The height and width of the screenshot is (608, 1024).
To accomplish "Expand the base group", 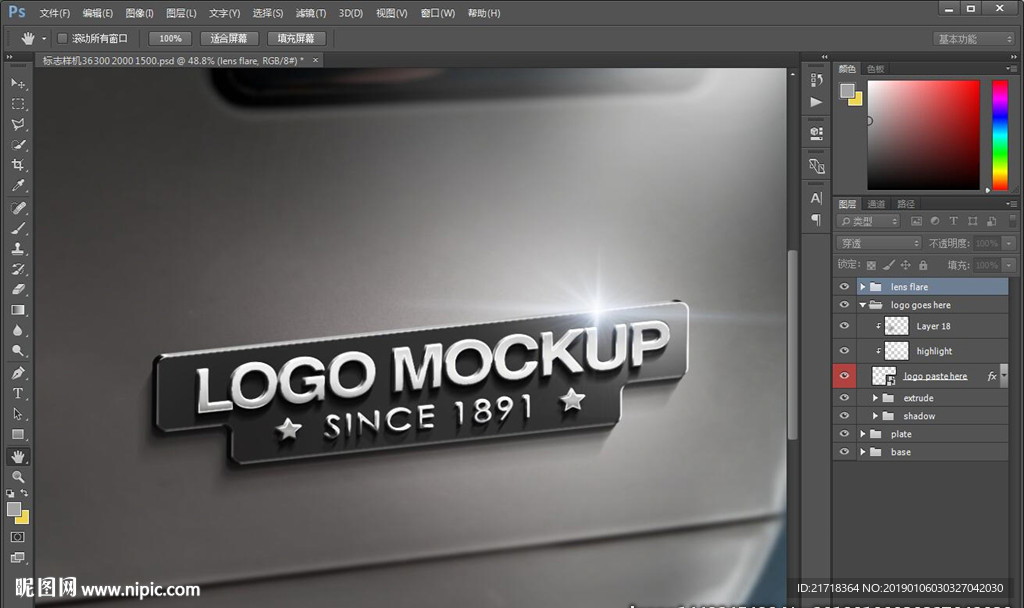I will tap(863, 452).
